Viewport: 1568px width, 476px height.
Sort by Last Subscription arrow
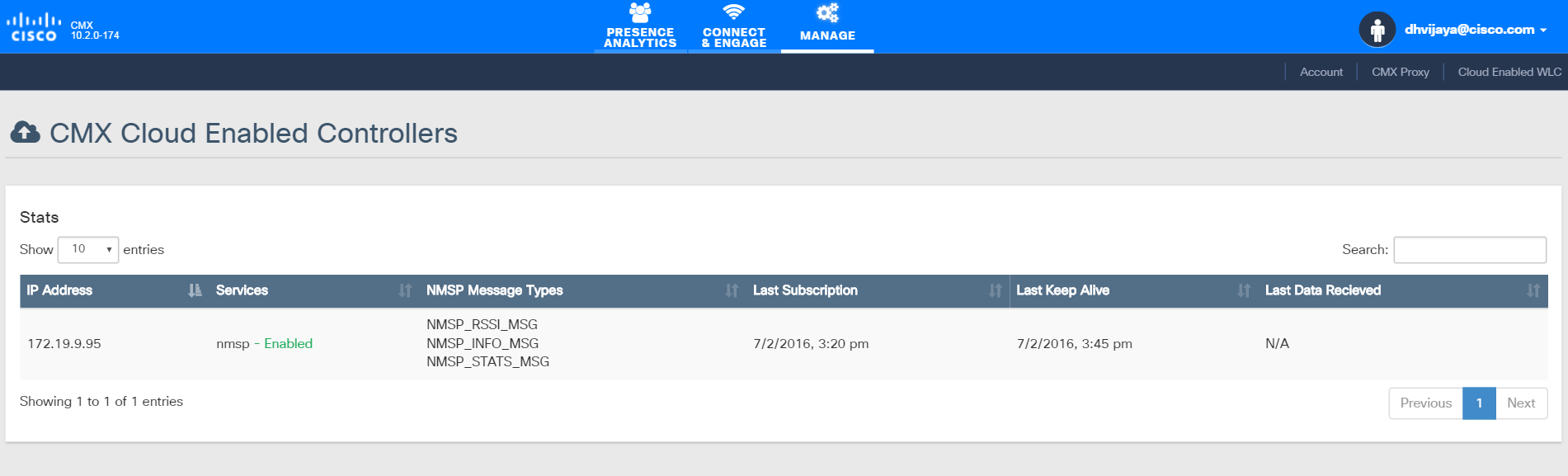996,290
